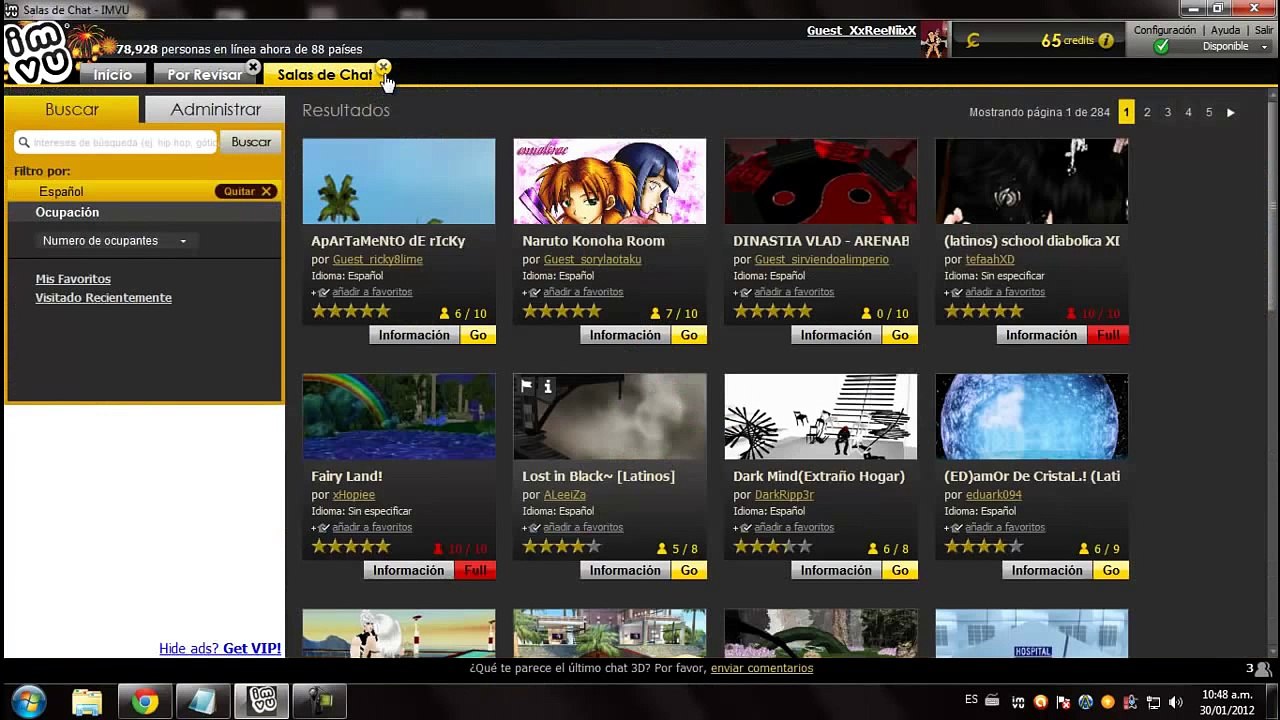Close the Salas de Chat tab
The height and width of the screenshot is (720, 1280).
(383, 68)
